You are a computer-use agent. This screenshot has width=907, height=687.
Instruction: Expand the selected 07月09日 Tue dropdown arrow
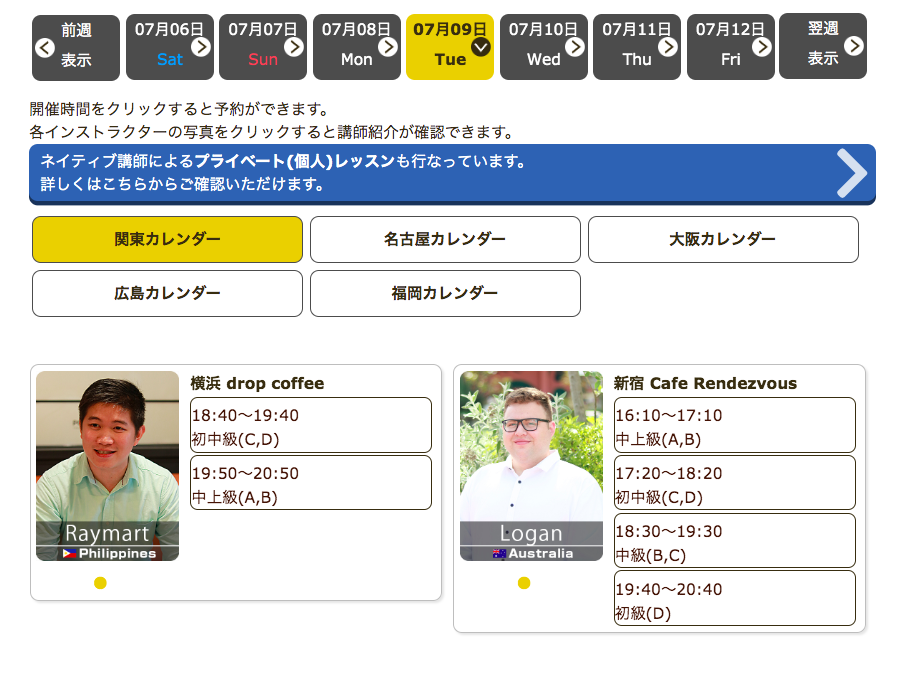[481, 46]
